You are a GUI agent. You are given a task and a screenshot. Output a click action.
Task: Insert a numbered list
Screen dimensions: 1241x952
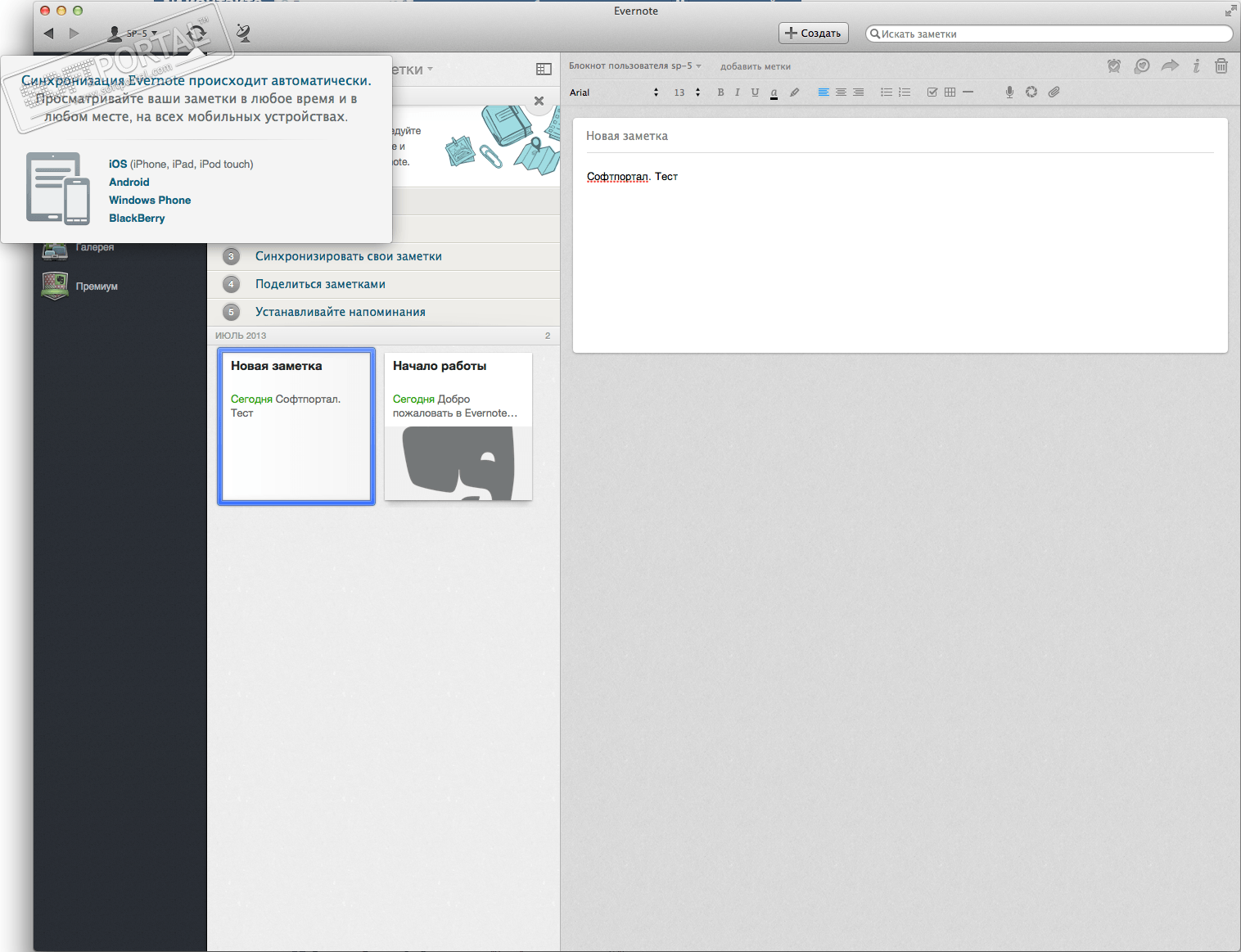pos(905,92)
